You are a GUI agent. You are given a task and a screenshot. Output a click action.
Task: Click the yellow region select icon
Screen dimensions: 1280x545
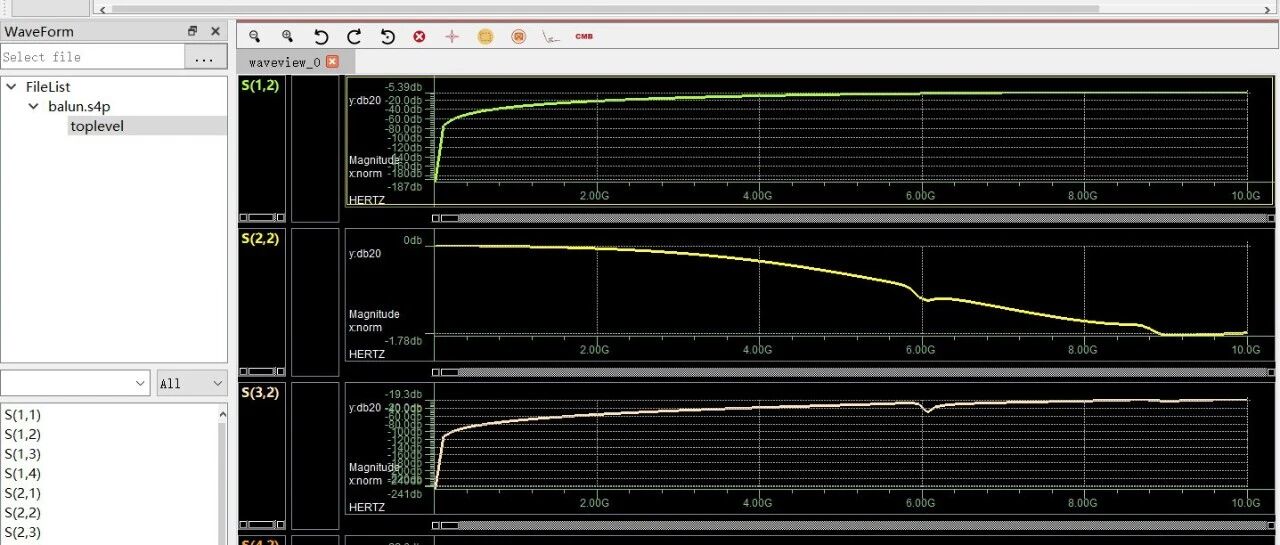click(485, 36)
